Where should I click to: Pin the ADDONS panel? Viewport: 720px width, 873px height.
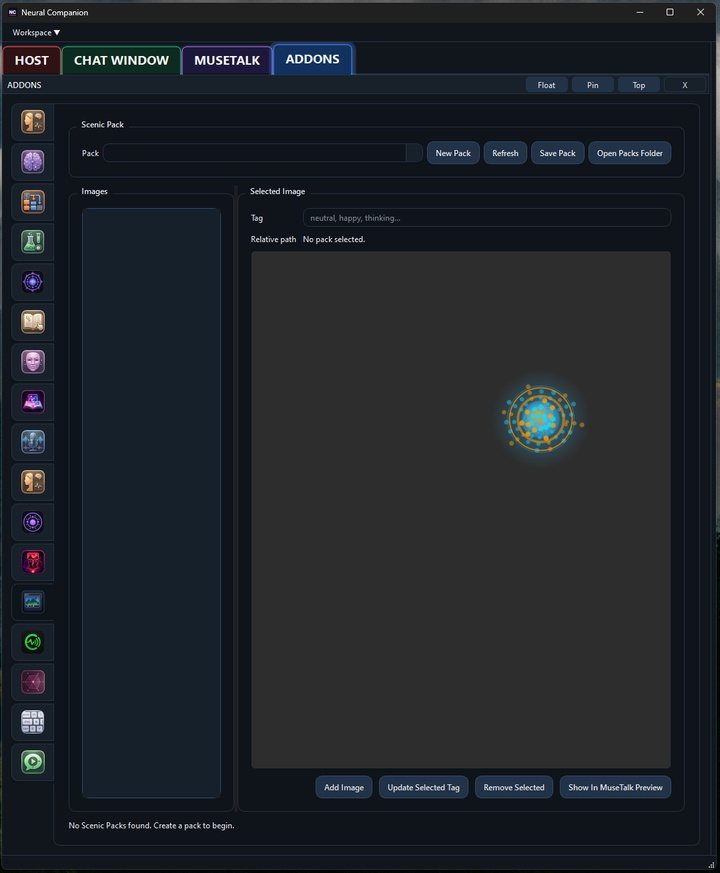click(592, 85)
